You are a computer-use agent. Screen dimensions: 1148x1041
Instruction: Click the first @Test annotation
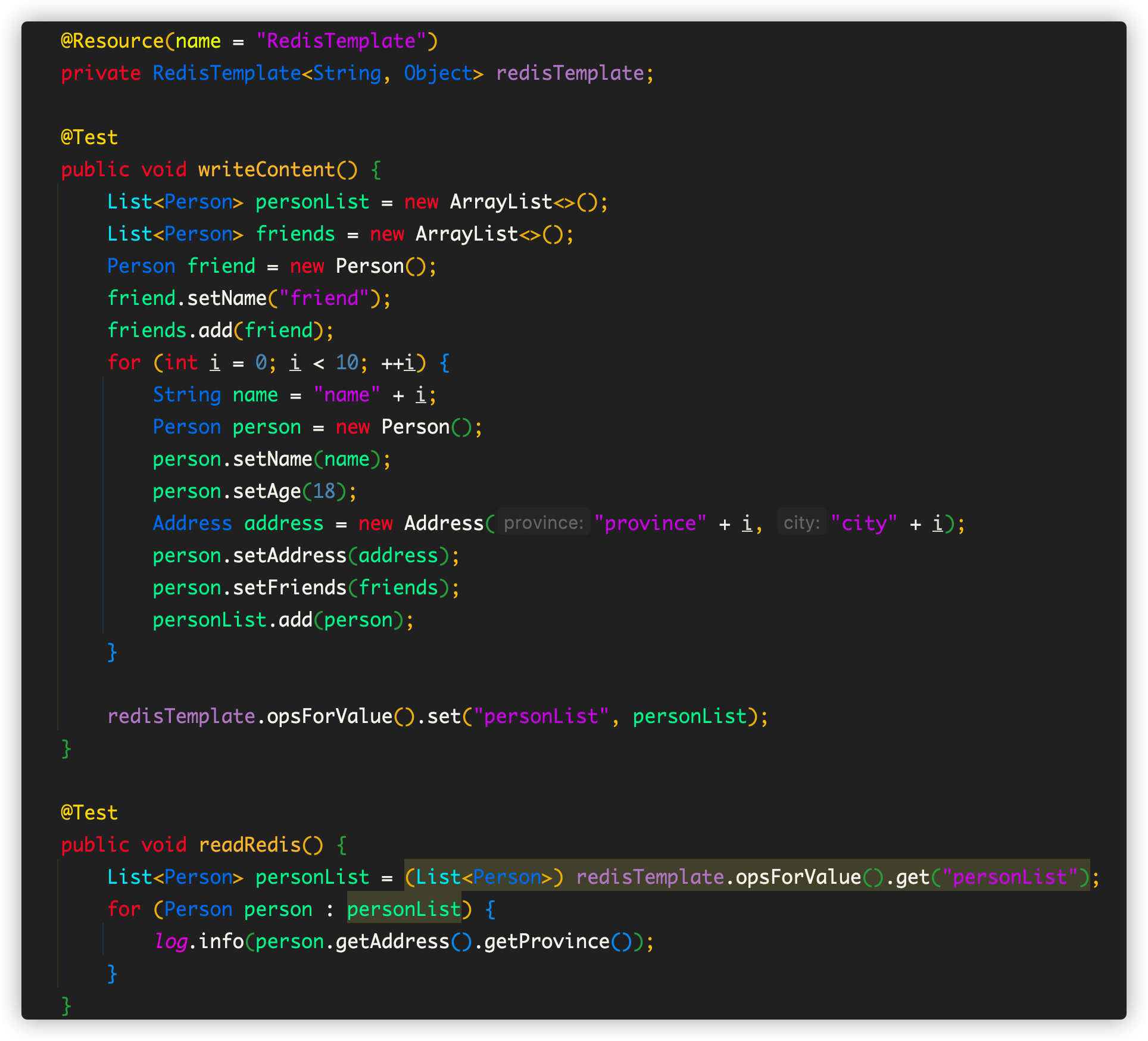click(x=88, y=137)
